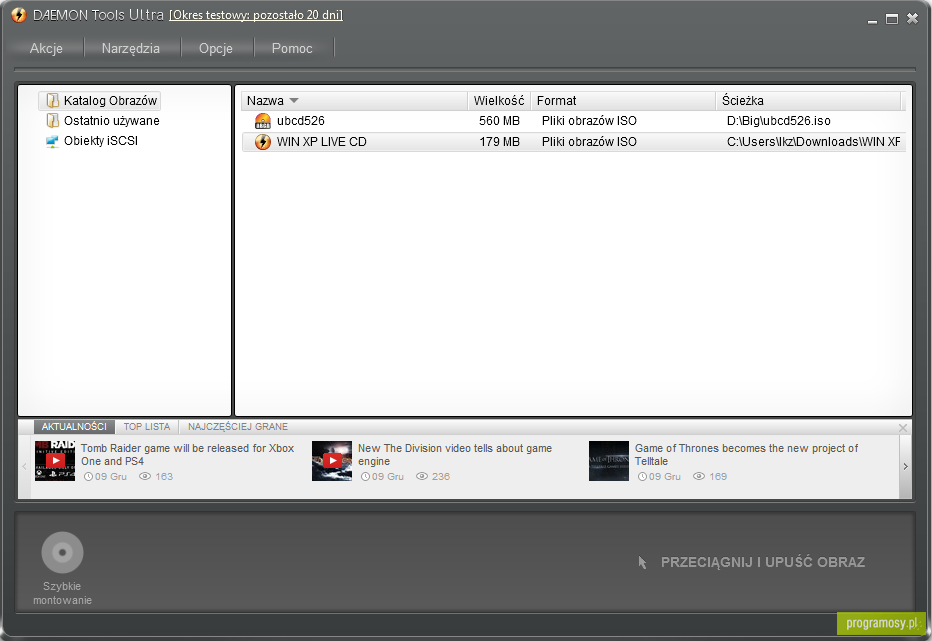Click the DAEMON Tools lightning logo icon
The height and width of the screenshot is (641, 932).
(x=19, y=15)
